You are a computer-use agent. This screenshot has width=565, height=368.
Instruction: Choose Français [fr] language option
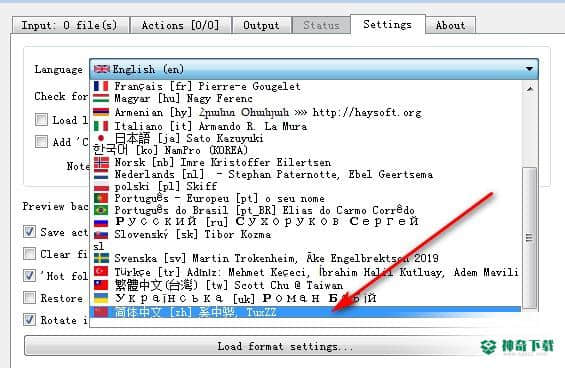click(x=306, y=86)
